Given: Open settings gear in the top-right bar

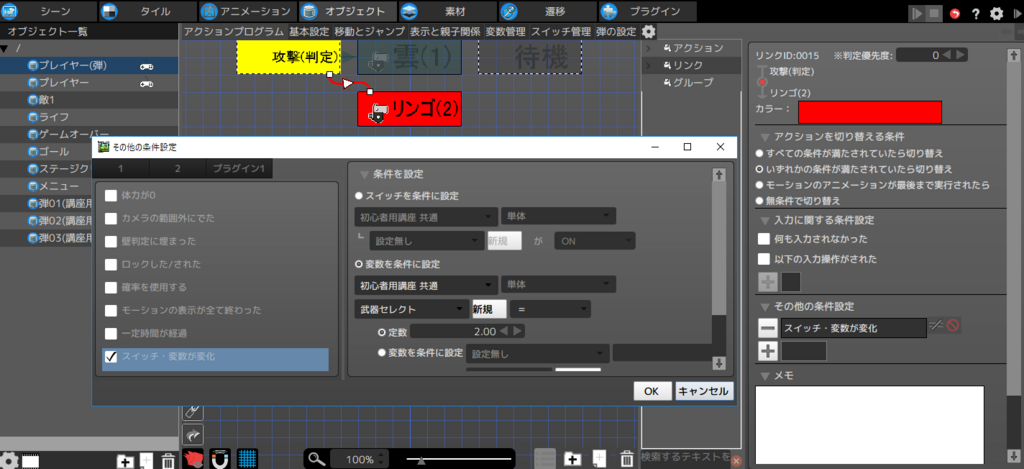Looking at the screenshot, I should point(997,13).
